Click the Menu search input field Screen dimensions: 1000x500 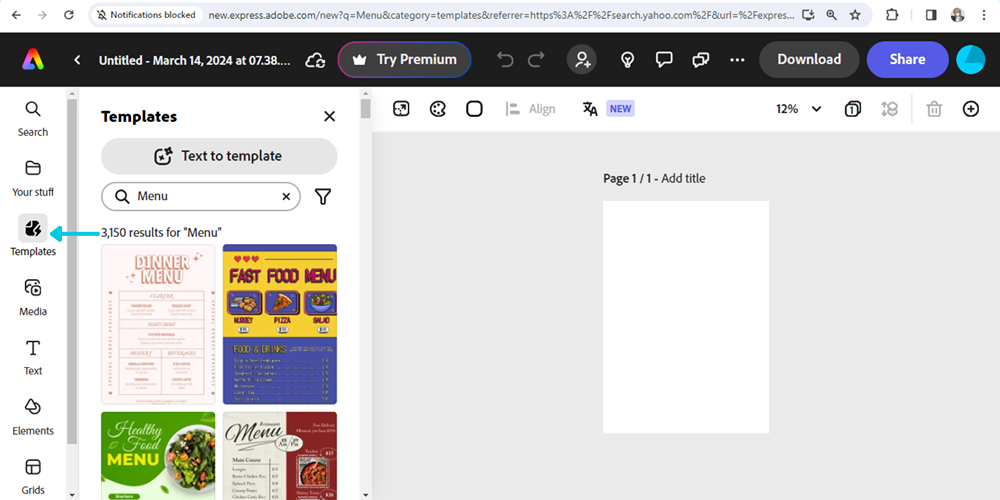point(201,196)
